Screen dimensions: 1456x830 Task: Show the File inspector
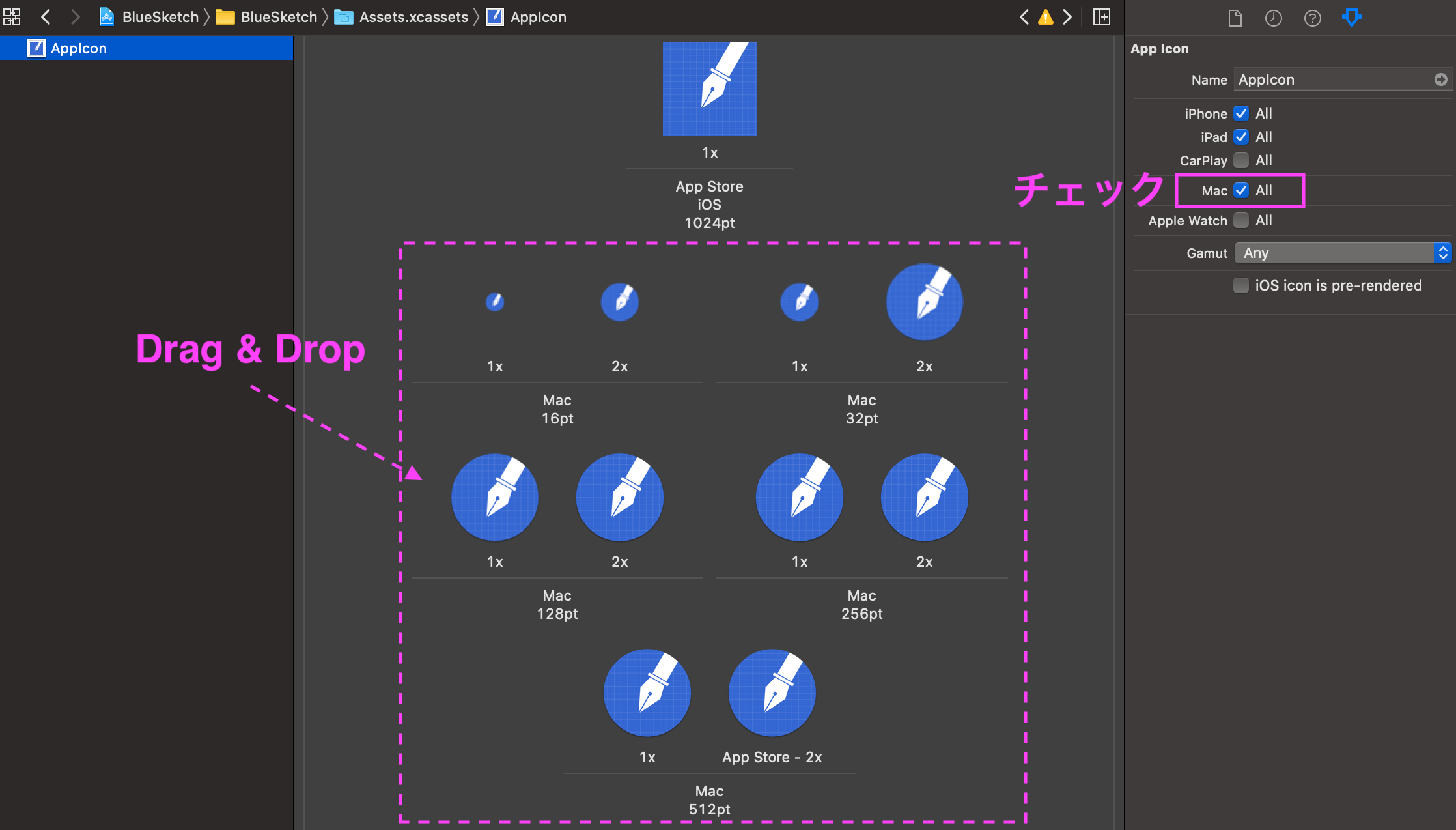(x=1235, y=18)
